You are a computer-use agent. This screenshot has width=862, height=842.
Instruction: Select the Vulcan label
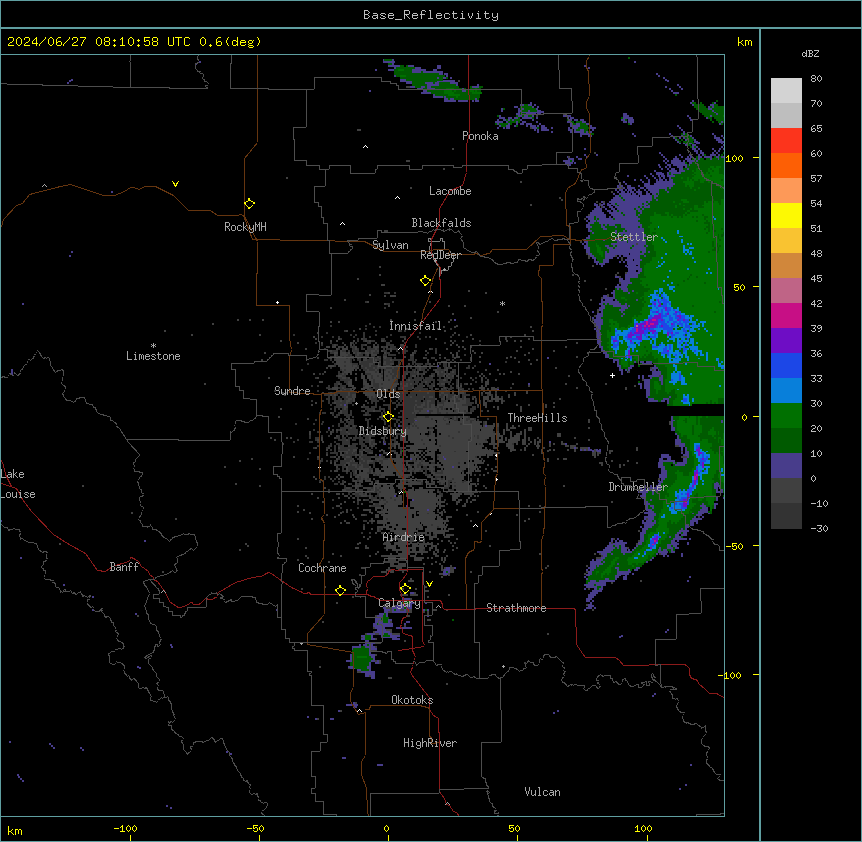[x=543, y=792]
